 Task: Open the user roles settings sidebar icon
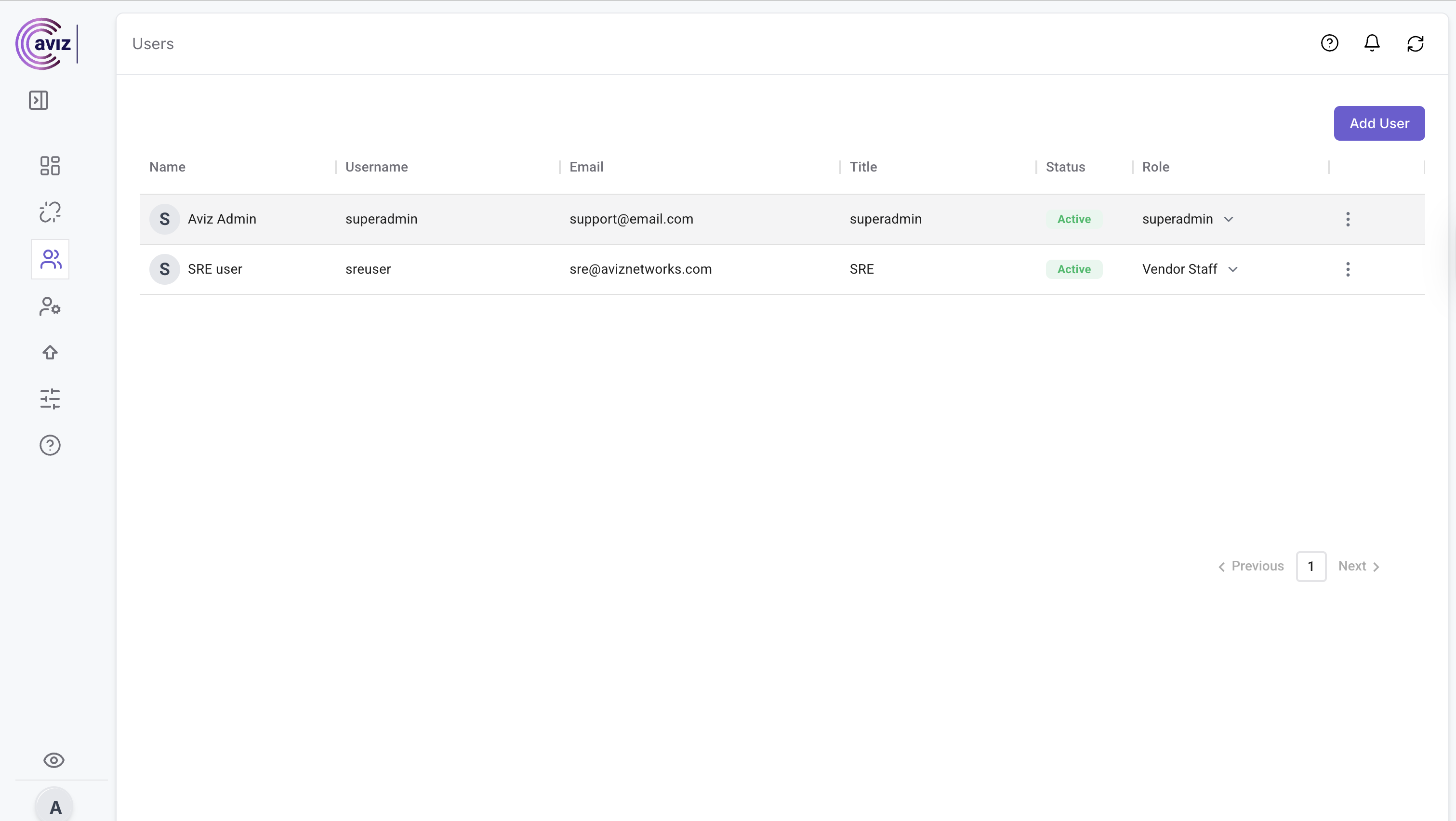pos(50,306)
